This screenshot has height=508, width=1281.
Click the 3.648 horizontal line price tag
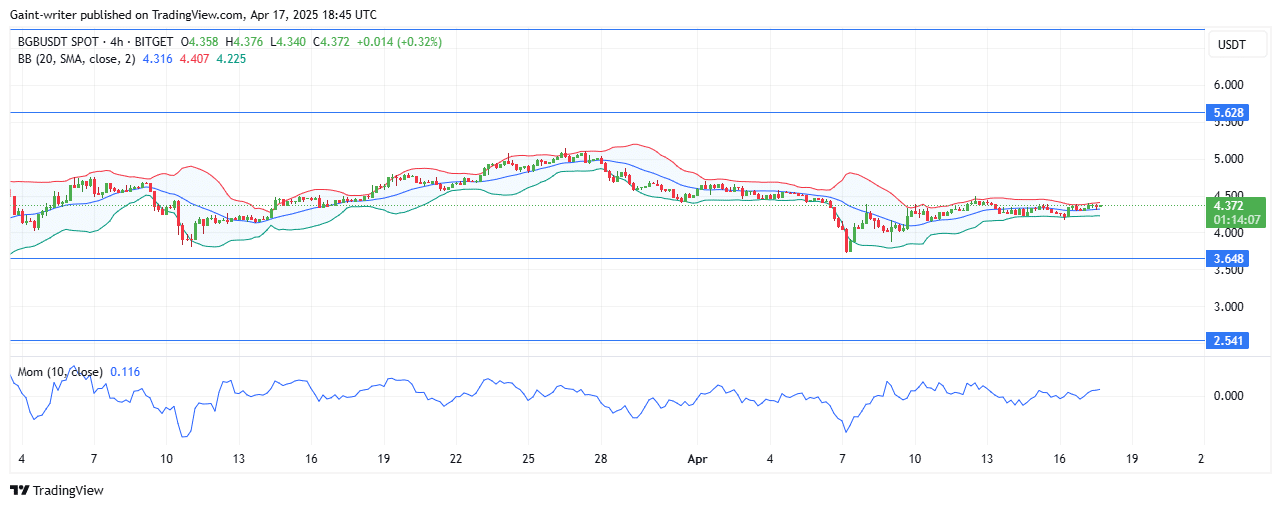coord(1229,259)
